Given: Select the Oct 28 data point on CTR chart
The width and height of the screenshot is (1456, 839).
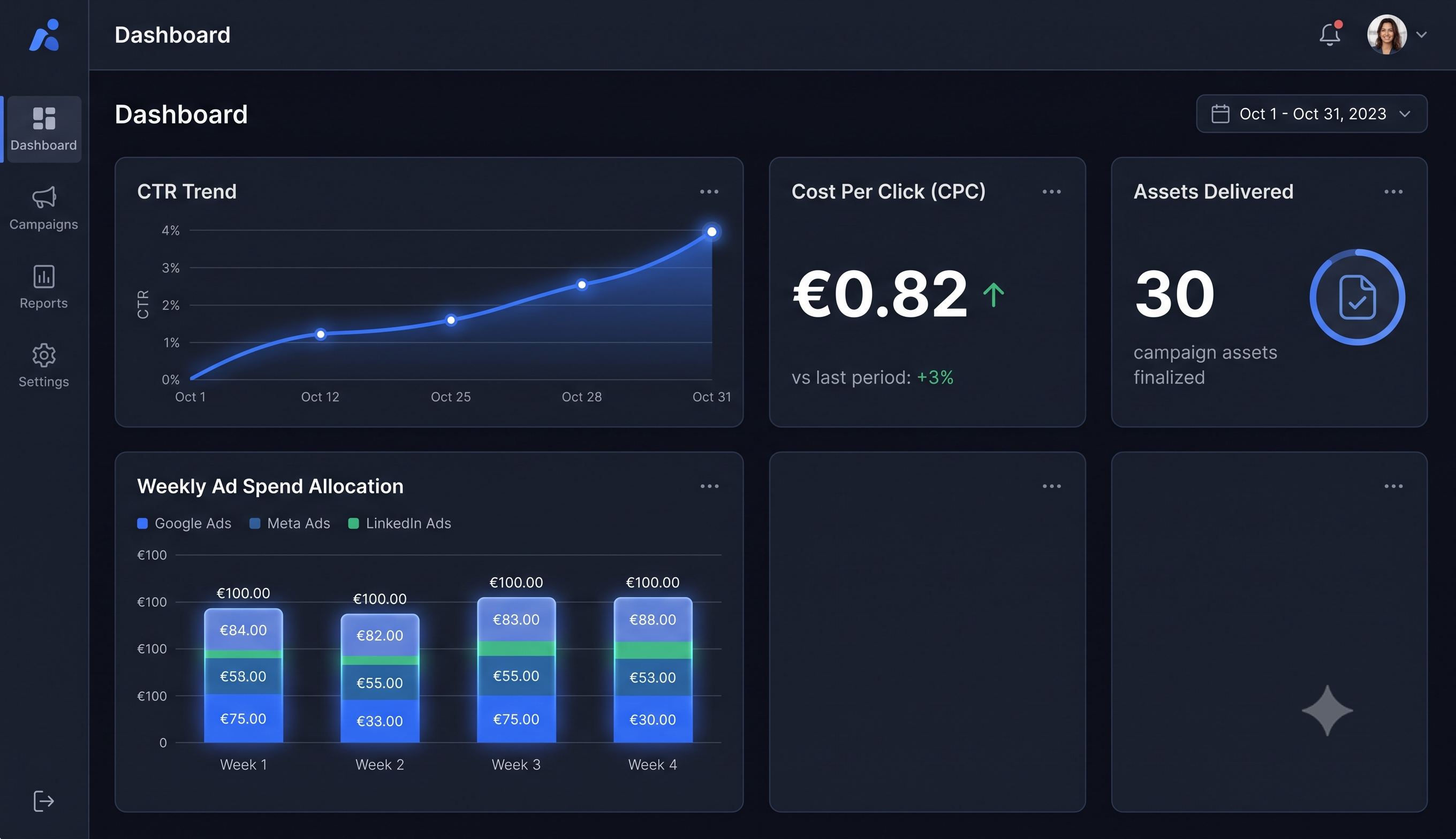Looking at the screenshot, I should click(x=581, y=285).
